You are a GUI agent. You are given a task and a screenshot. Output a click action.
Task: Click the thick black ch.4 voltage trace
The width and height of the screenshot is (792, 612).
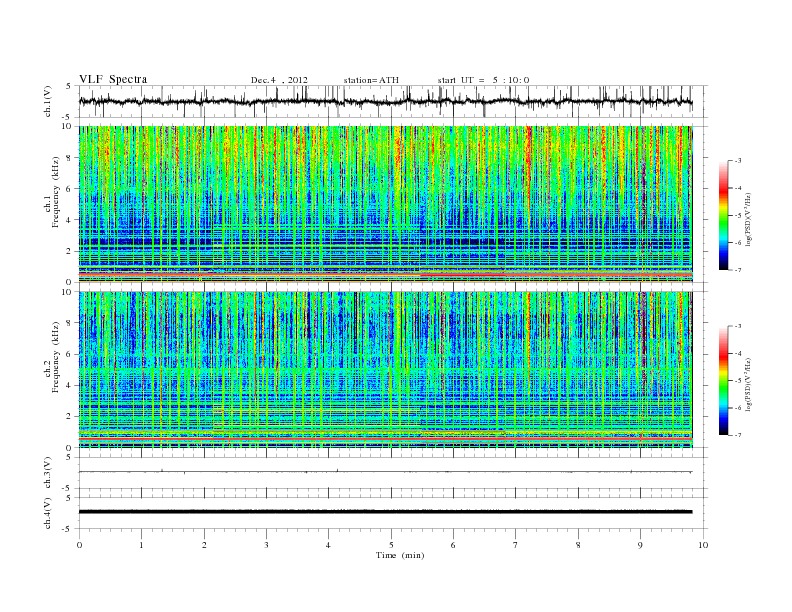(385, 512)
